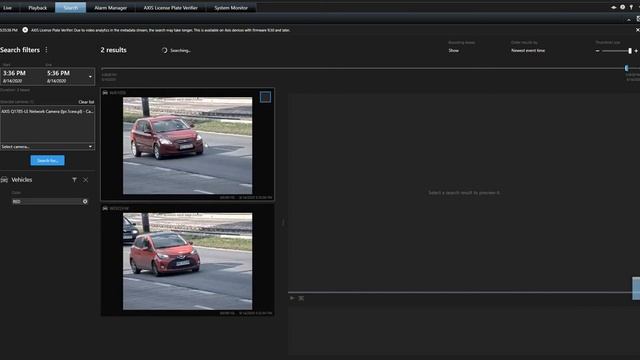The image size is (640, 360).
Task: Open the Show bounding boxes dropdown
Action: (x=454, y=51)
